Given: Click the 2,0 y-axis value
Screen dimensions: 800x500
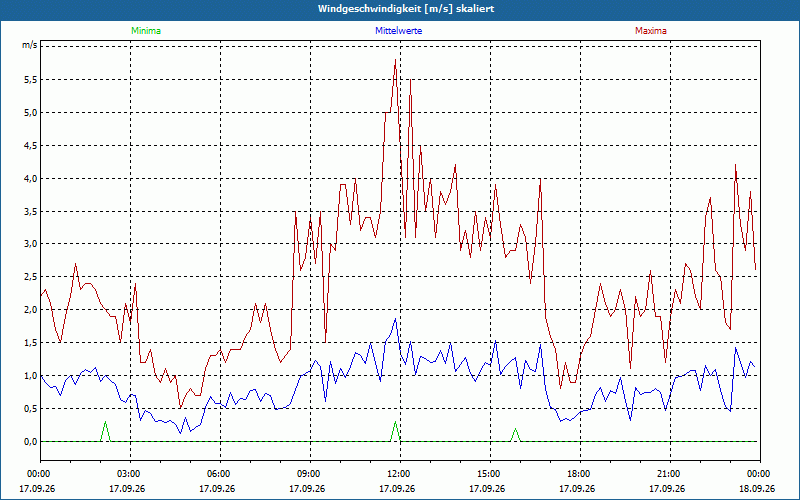Looking at the screenshot, I should click(x=31, y=310).
